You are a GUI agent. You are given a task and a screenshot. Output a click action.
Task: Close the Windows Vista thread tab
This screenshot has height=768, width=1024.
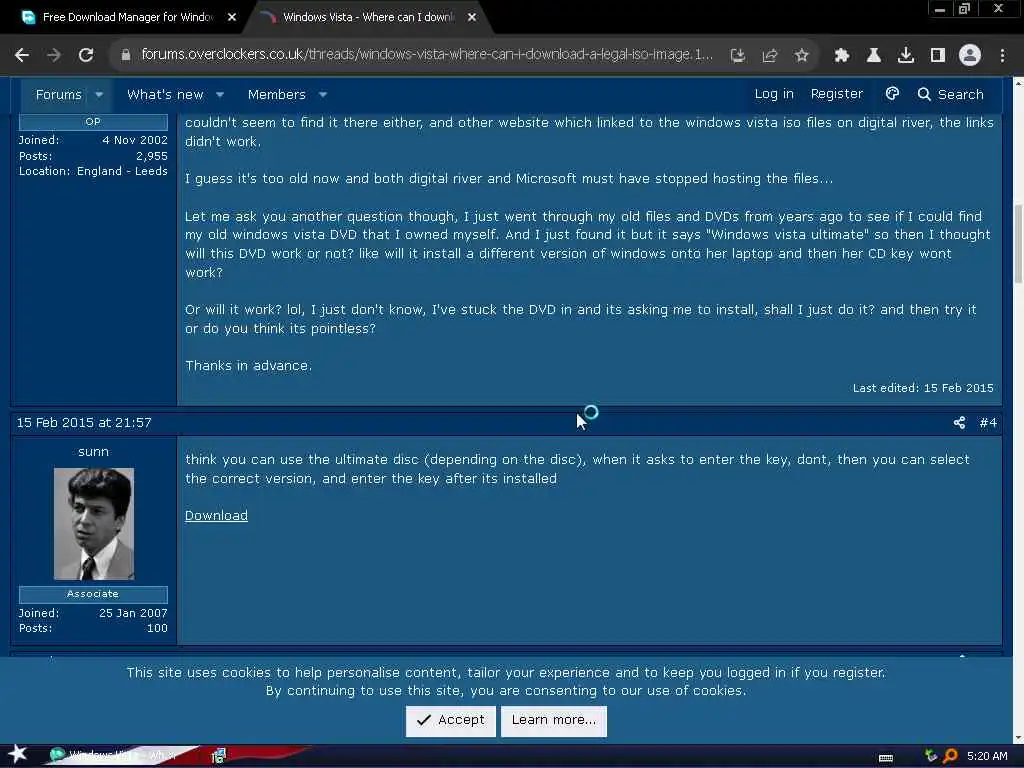point(472,17)
